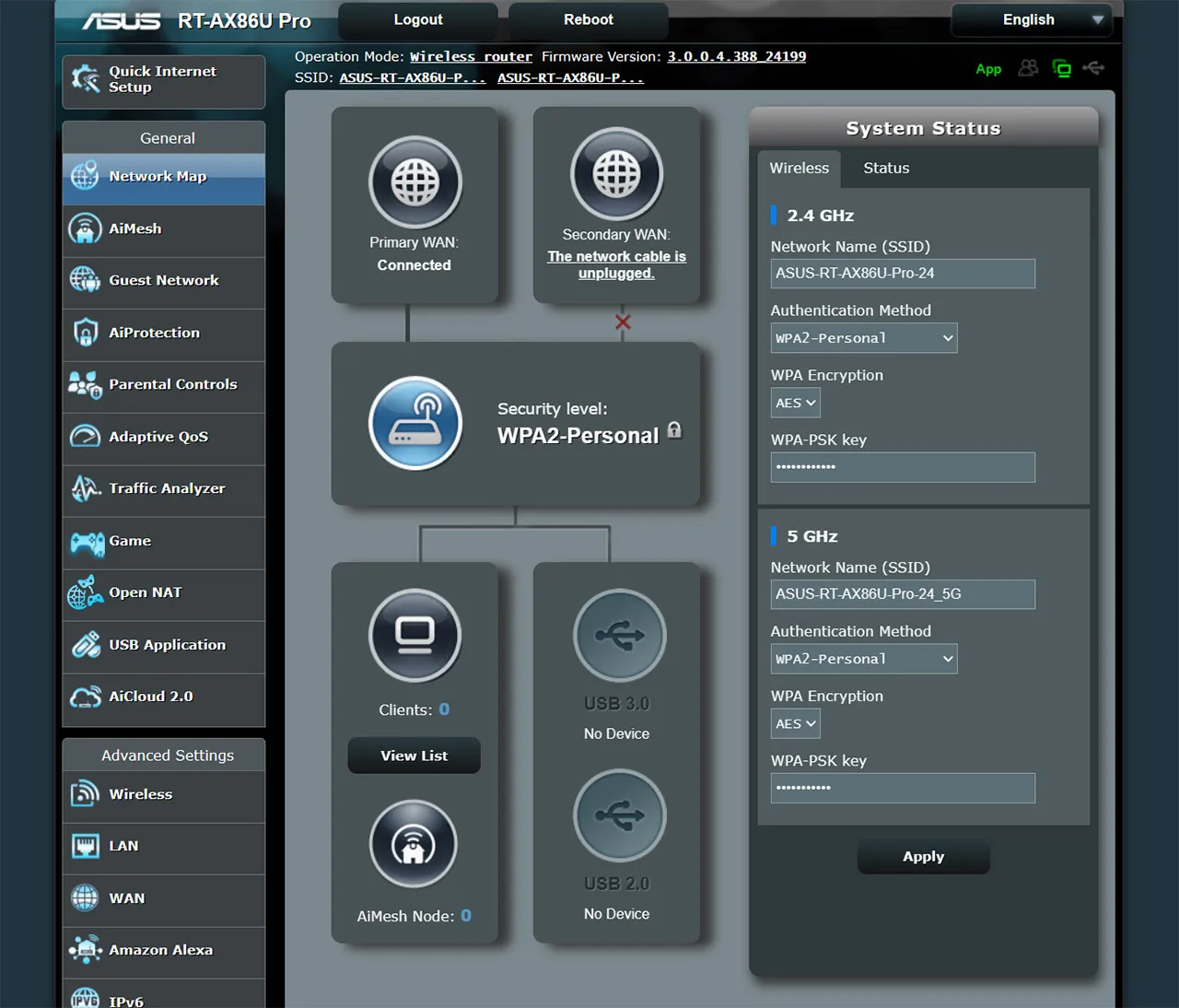The image size is (1179, 1008).
Task: Open Network Map menu item
Action: [x=164, y=179]
